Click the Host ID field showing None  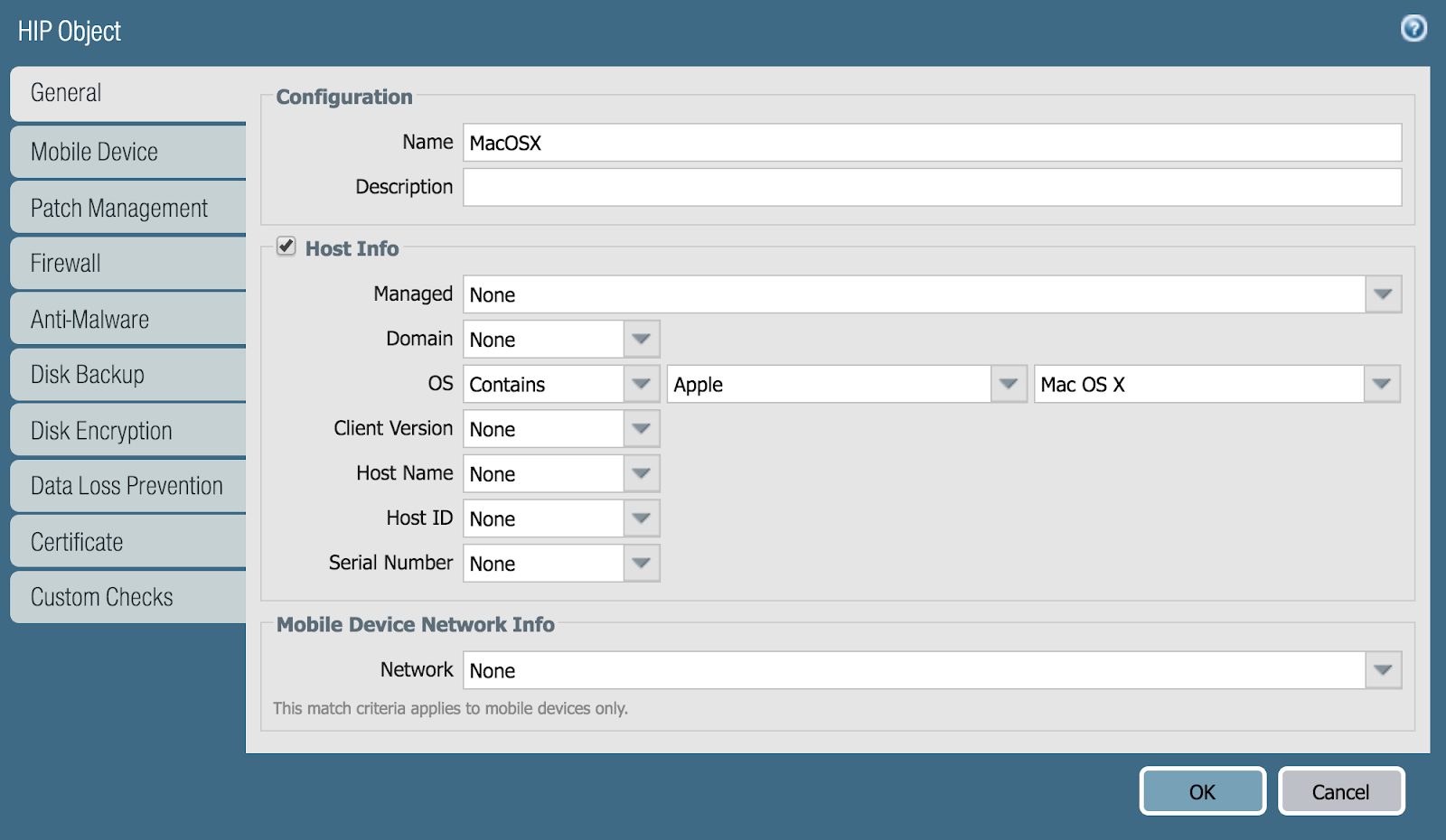point(543,518)
